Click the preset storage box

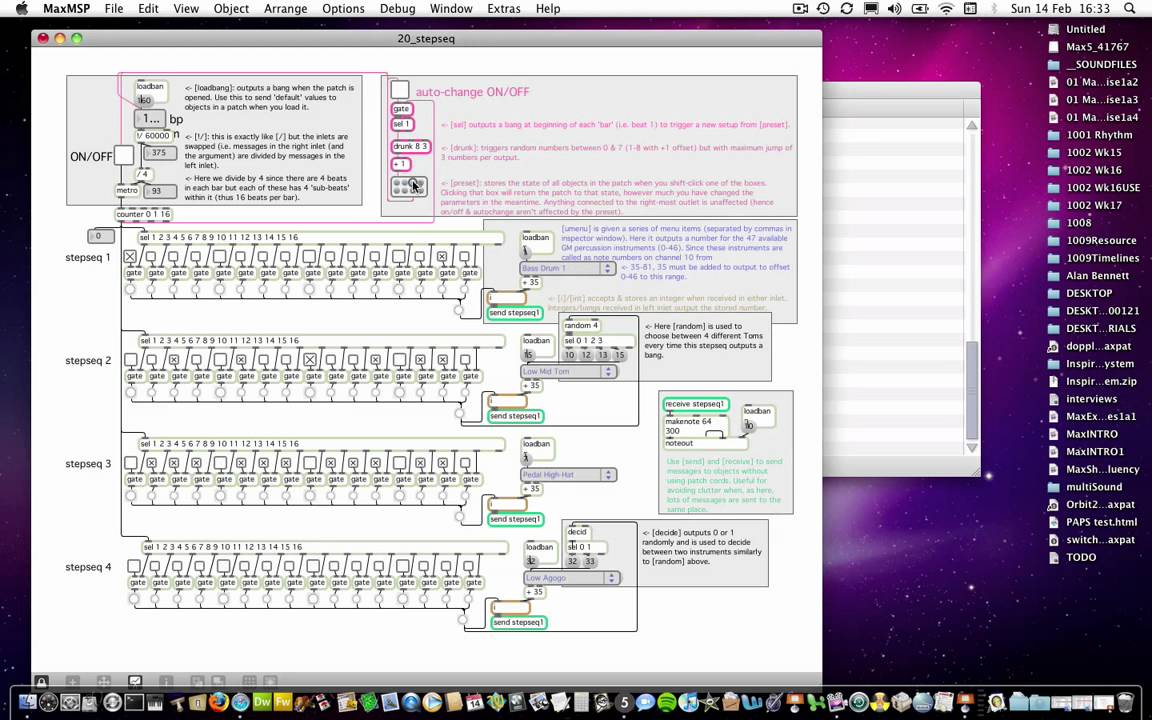pos(408,186)
